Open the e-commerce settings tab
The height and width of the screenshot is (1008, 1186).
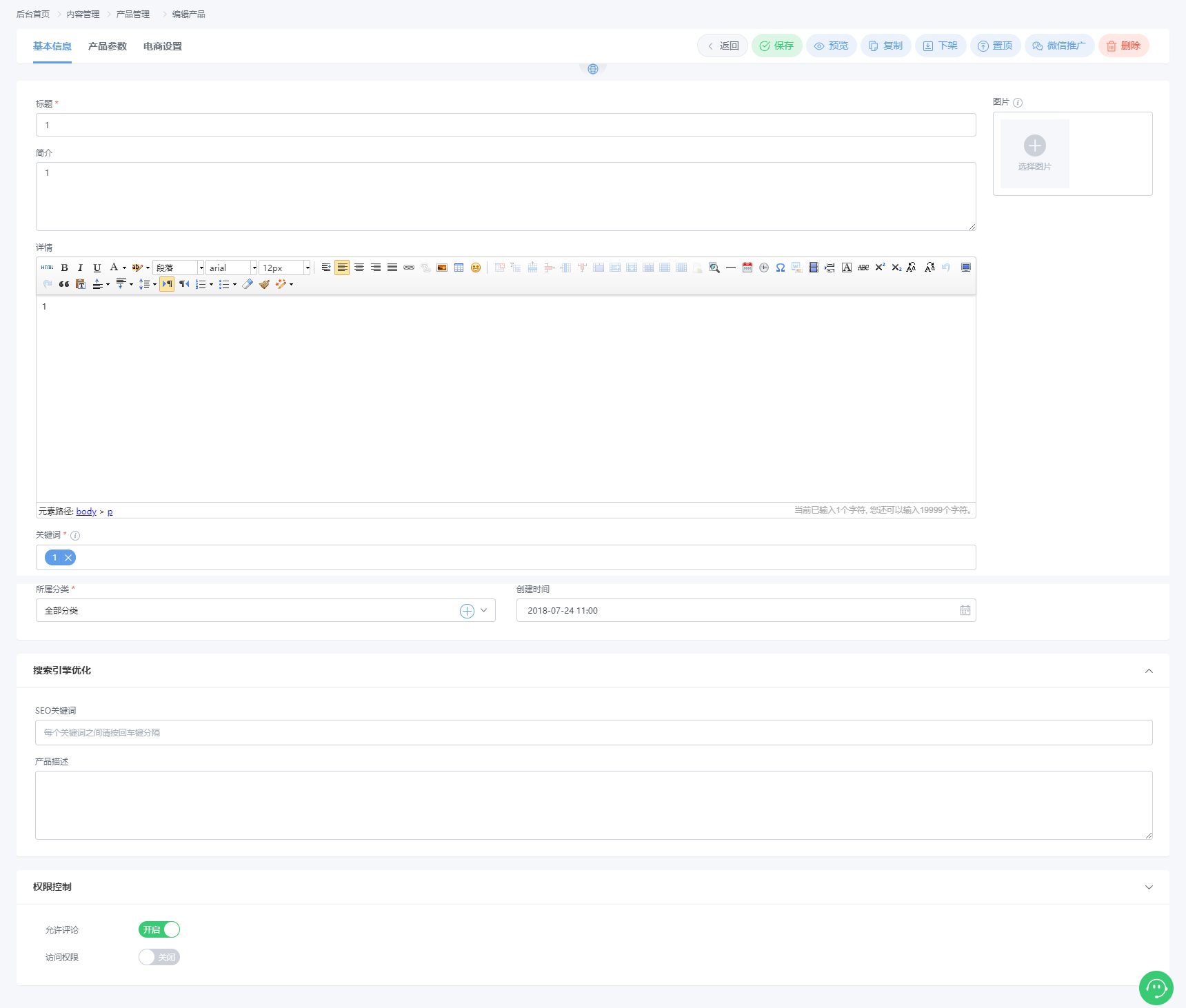pos(163,46)
